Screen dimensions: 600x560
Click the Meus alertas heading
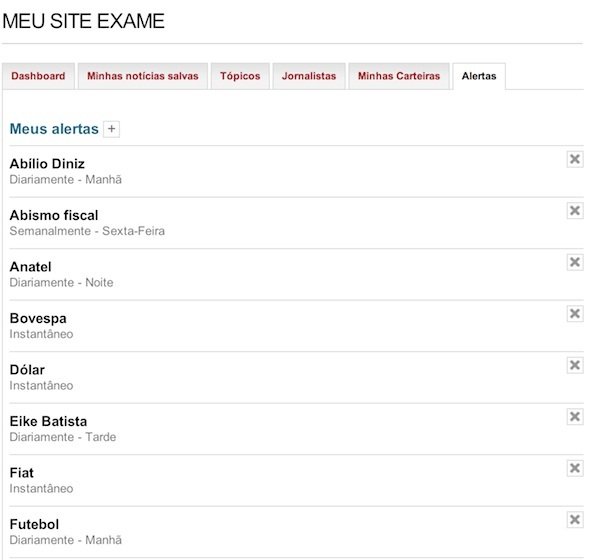click(x=54, y=129)
